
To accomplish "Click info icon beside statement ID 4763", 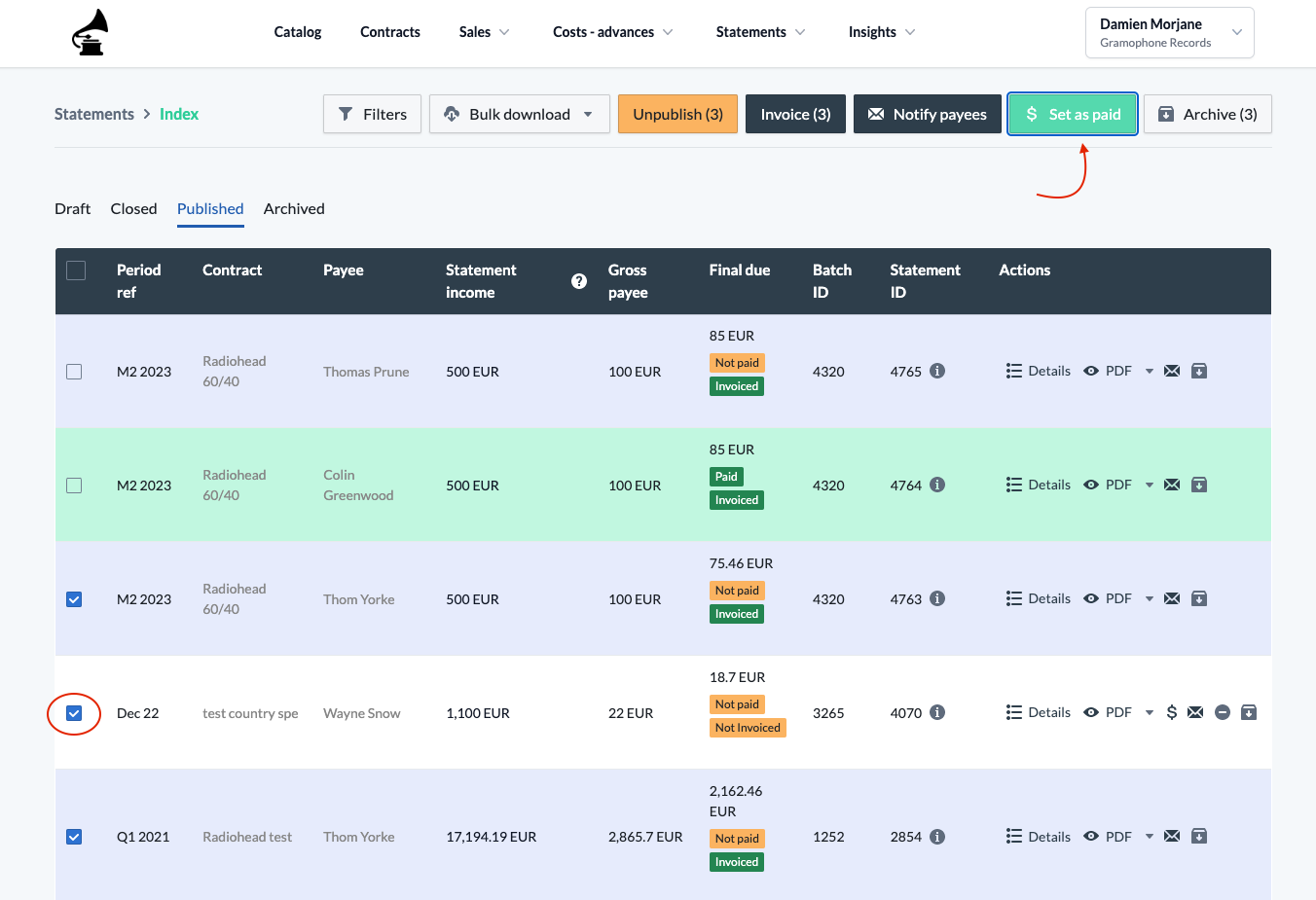I will pyautogui.click(x=937, y=598).
